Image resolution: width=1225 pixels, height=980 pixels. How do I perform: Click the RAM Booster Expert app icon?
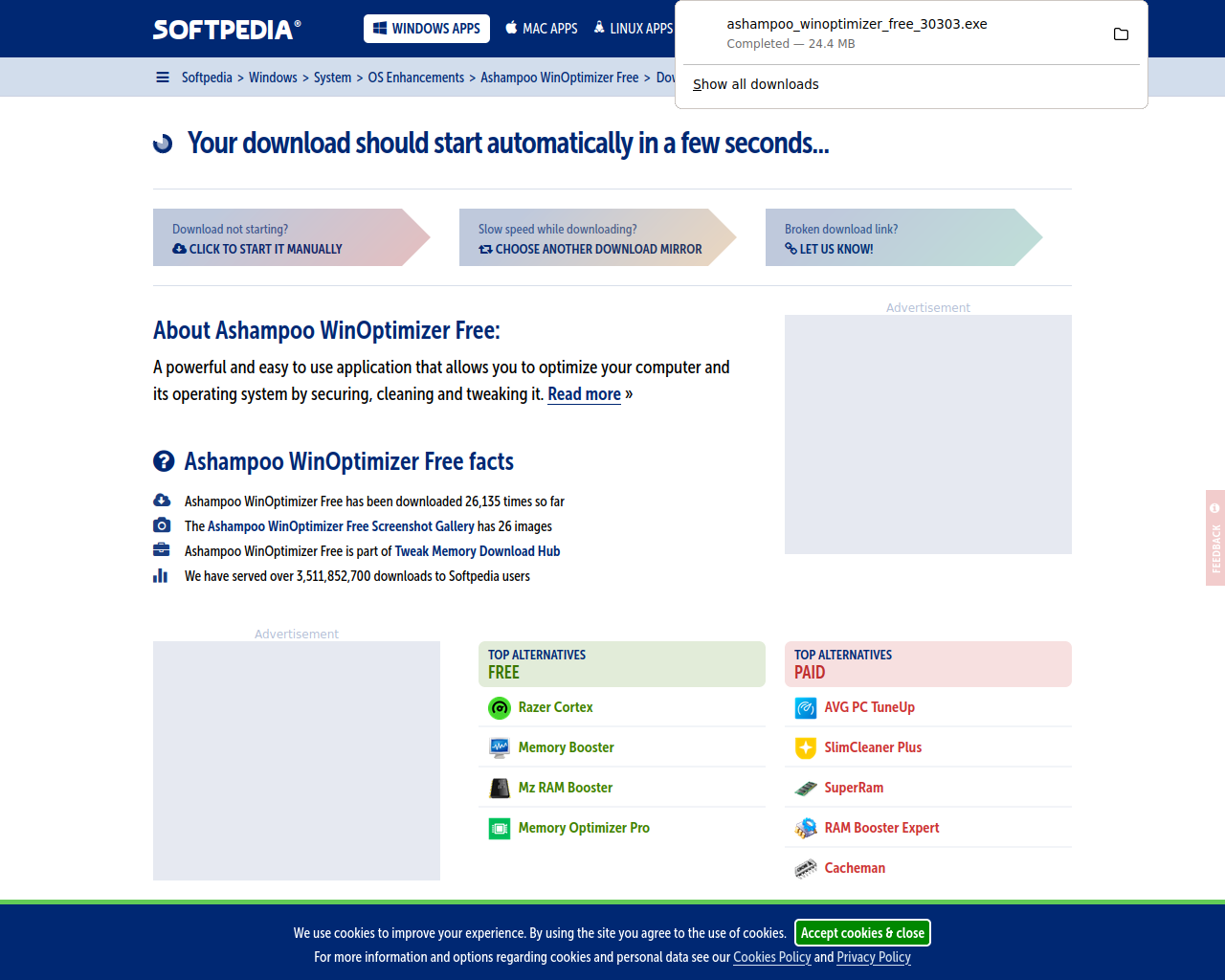point(806,829)
